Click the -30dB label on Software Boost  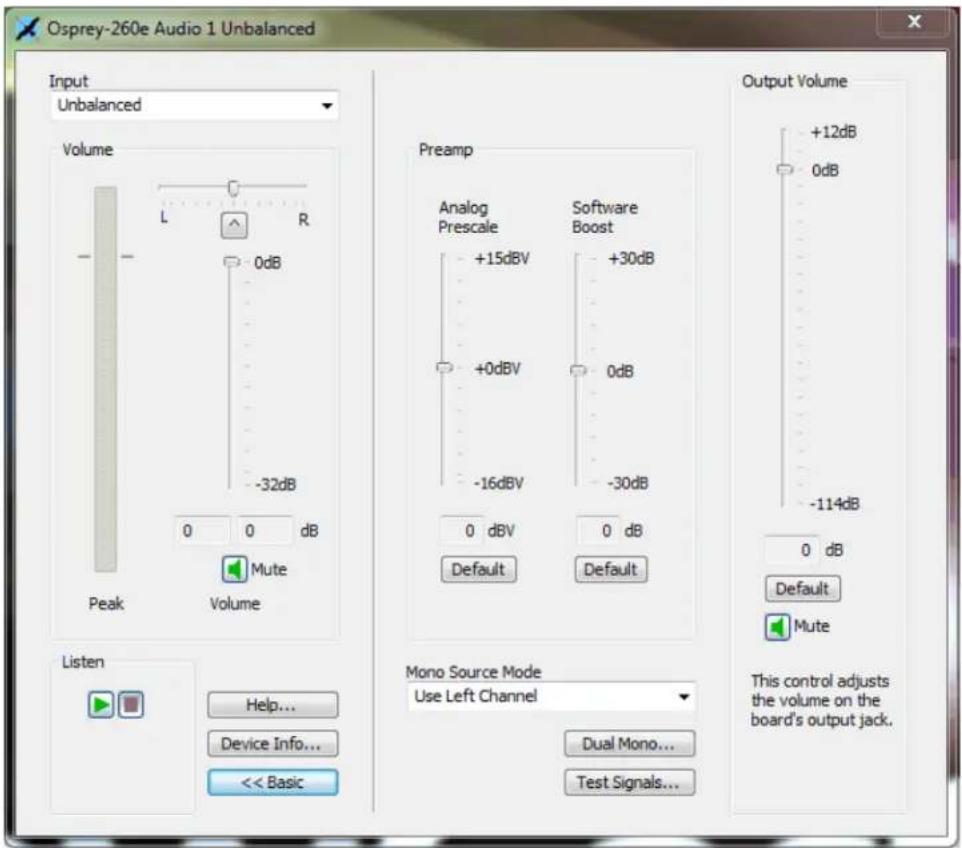tap(628, 484)
